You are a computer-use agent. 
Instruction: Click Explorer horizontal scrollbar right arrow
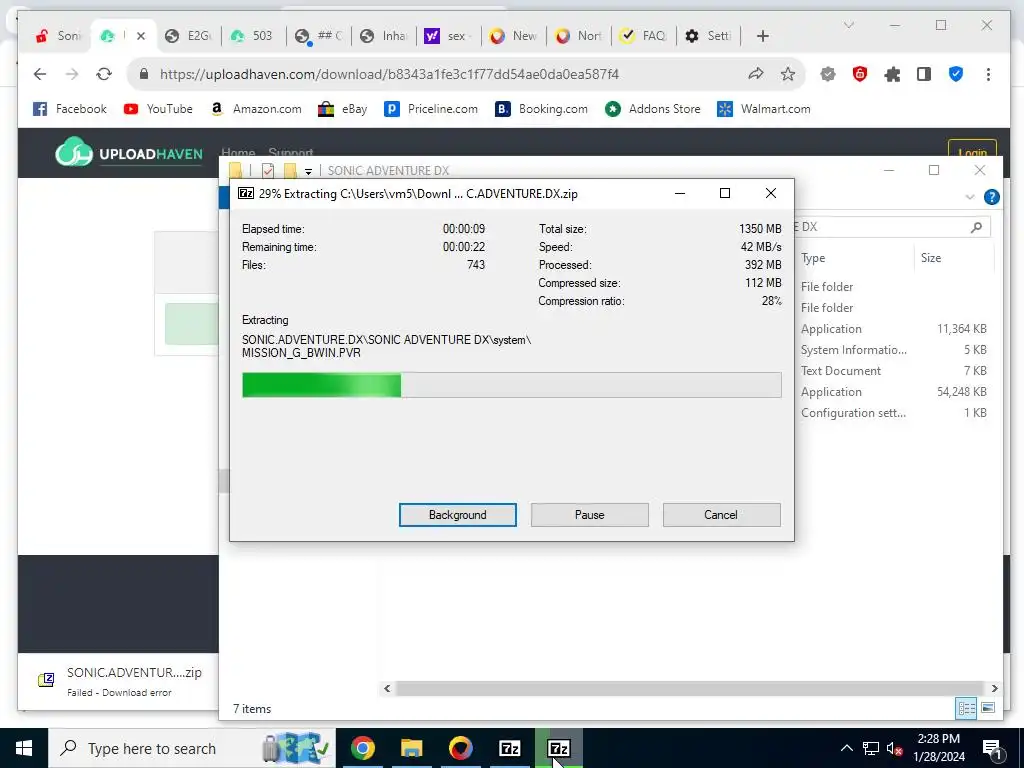pos(995,688)
